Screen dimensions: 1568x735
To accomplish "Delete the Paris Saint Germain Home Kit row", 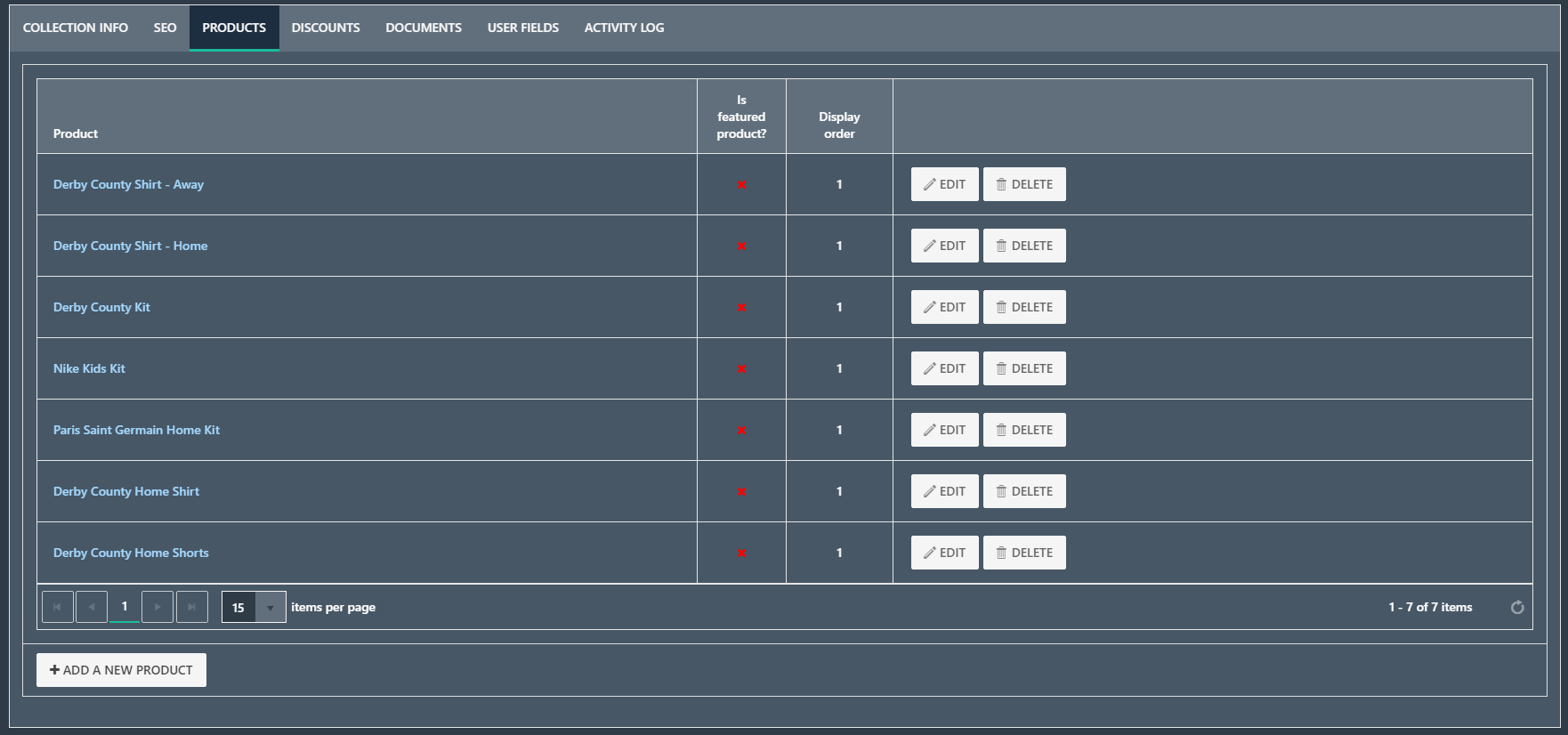I will (1024, 430).
